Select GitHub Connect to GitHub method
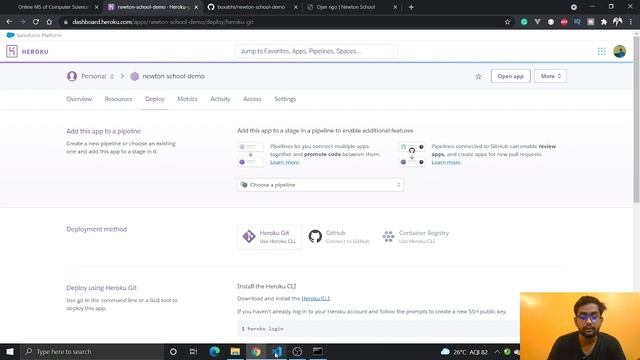 (x=340, y=237)
